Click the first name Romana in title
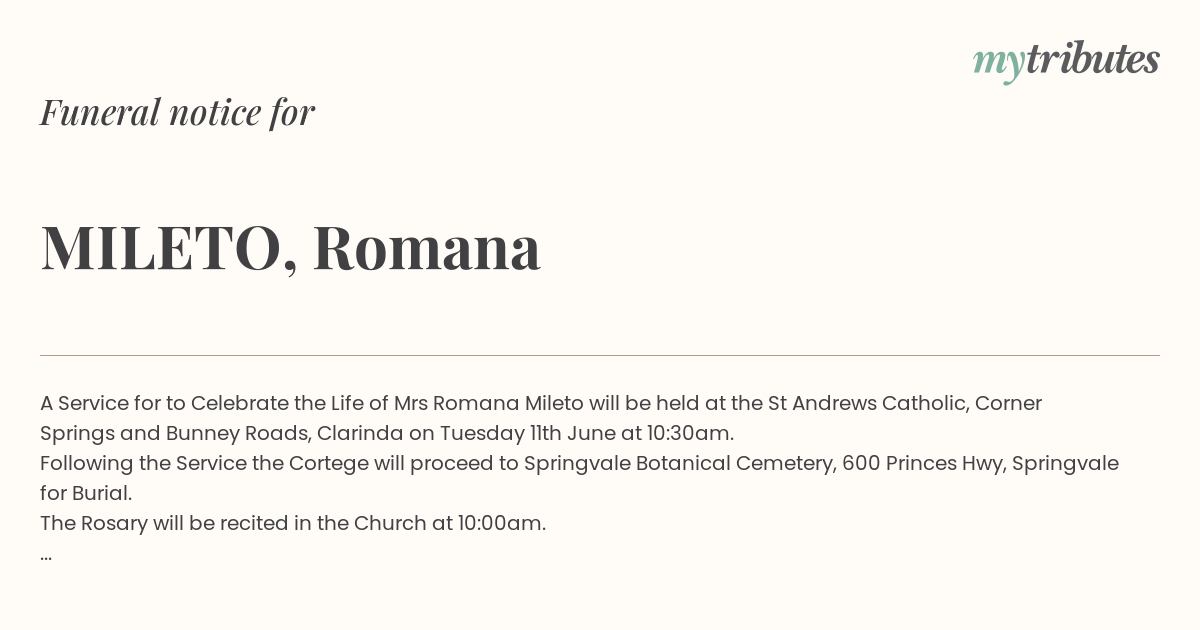 pyautogui.click(x=427, y=248)
